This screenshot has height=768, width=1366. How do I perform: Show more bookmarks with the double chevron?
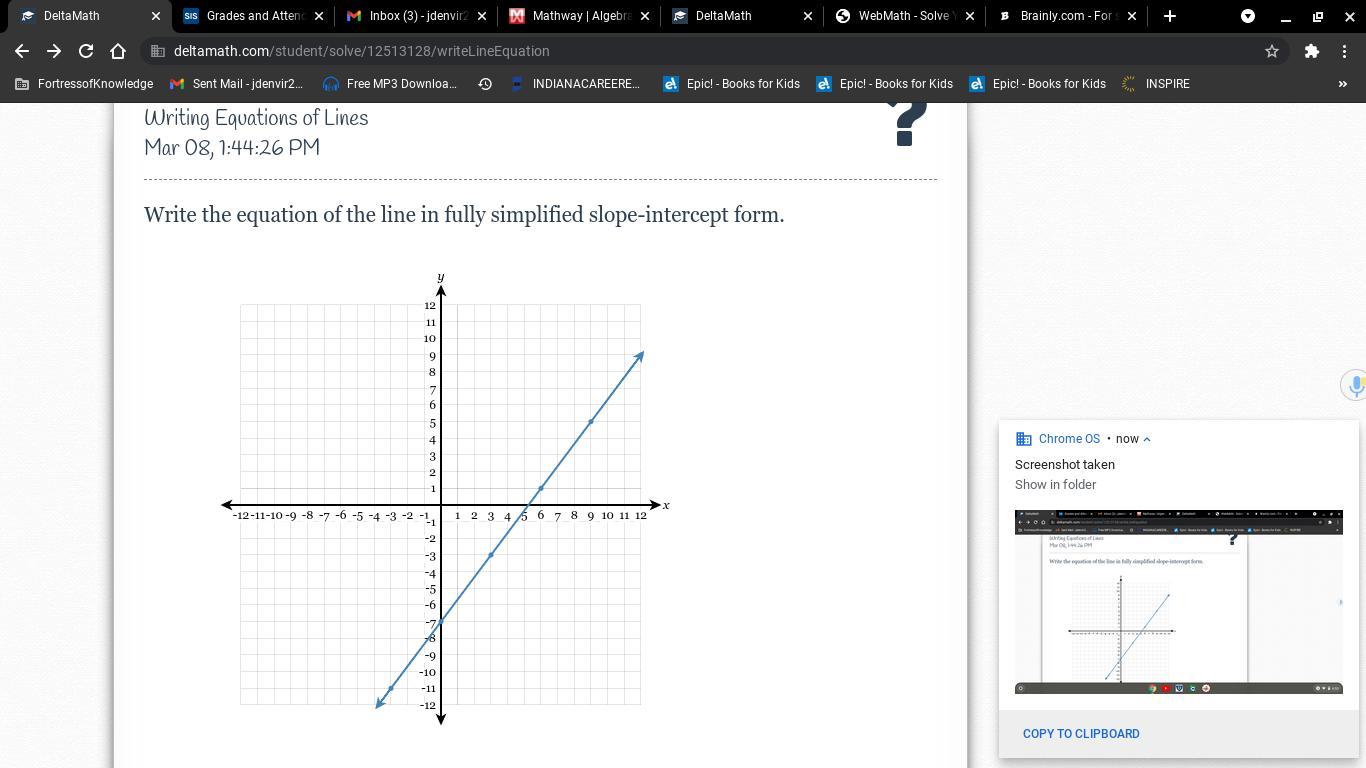[1343, 84]
